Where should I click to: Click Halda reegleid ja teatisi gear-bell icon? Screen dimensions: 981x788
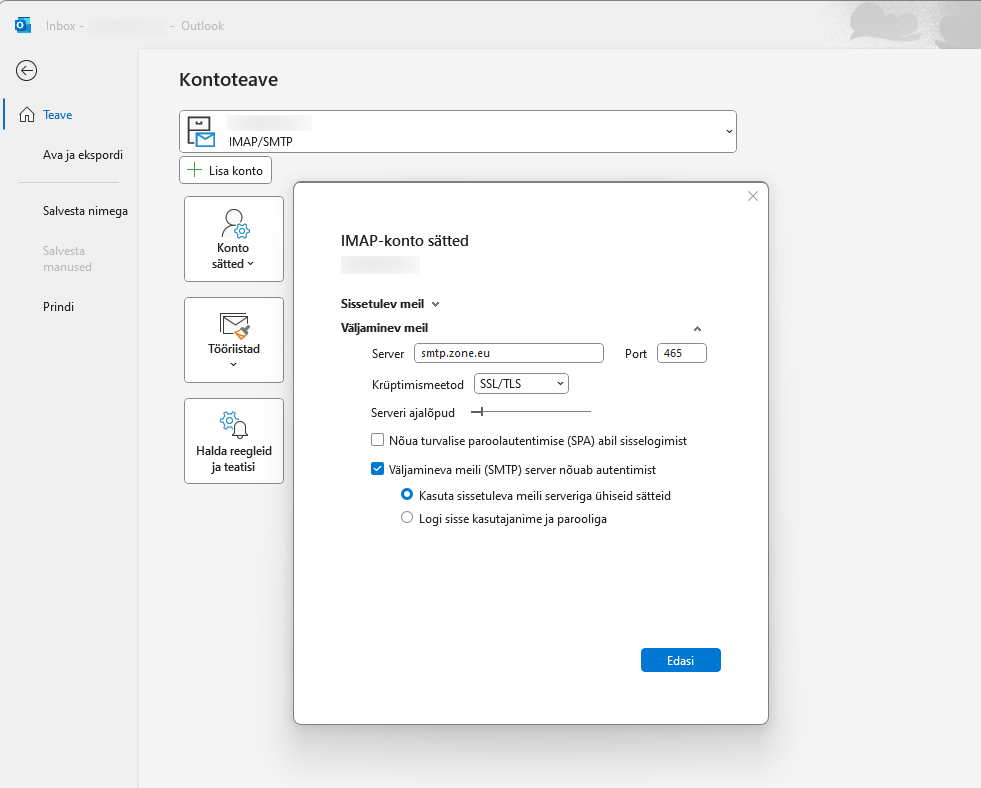click(x=234, y=424)
